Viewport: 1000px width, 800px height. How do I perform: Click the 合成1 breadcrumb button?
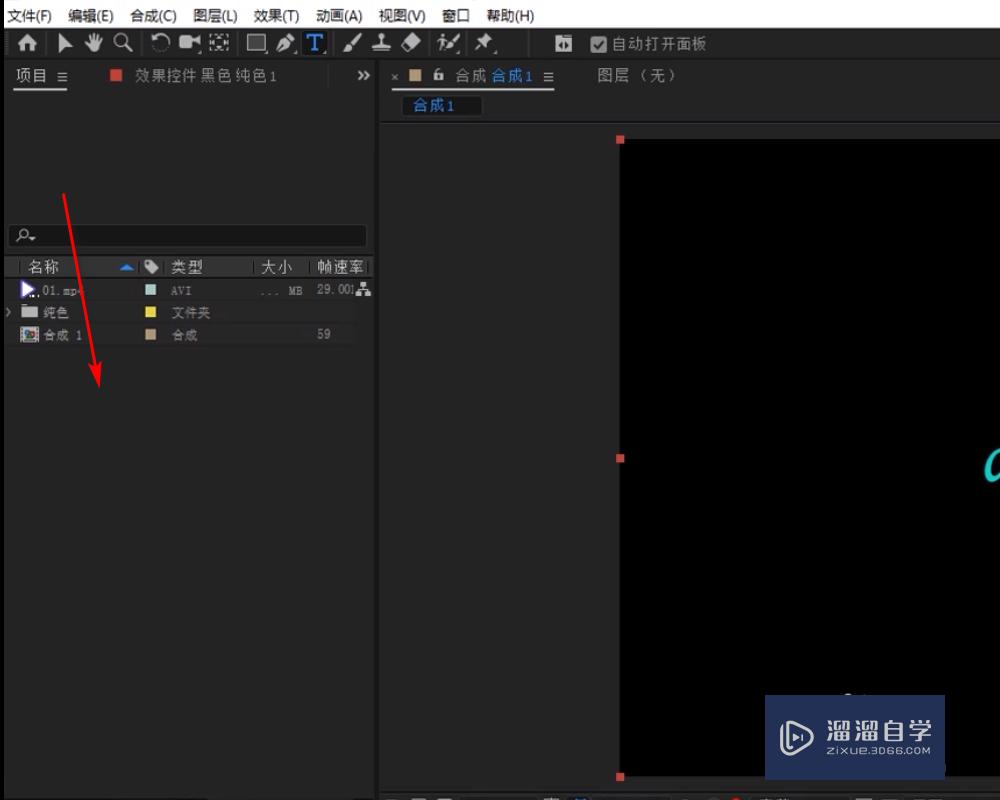(x=441, y=105)
